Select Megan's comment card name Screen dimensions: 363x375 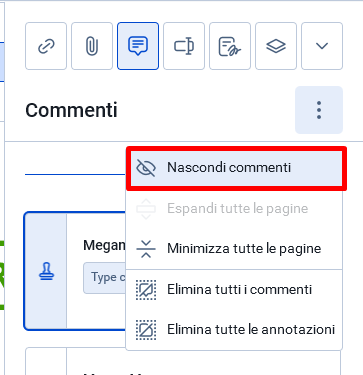point(104,246)
